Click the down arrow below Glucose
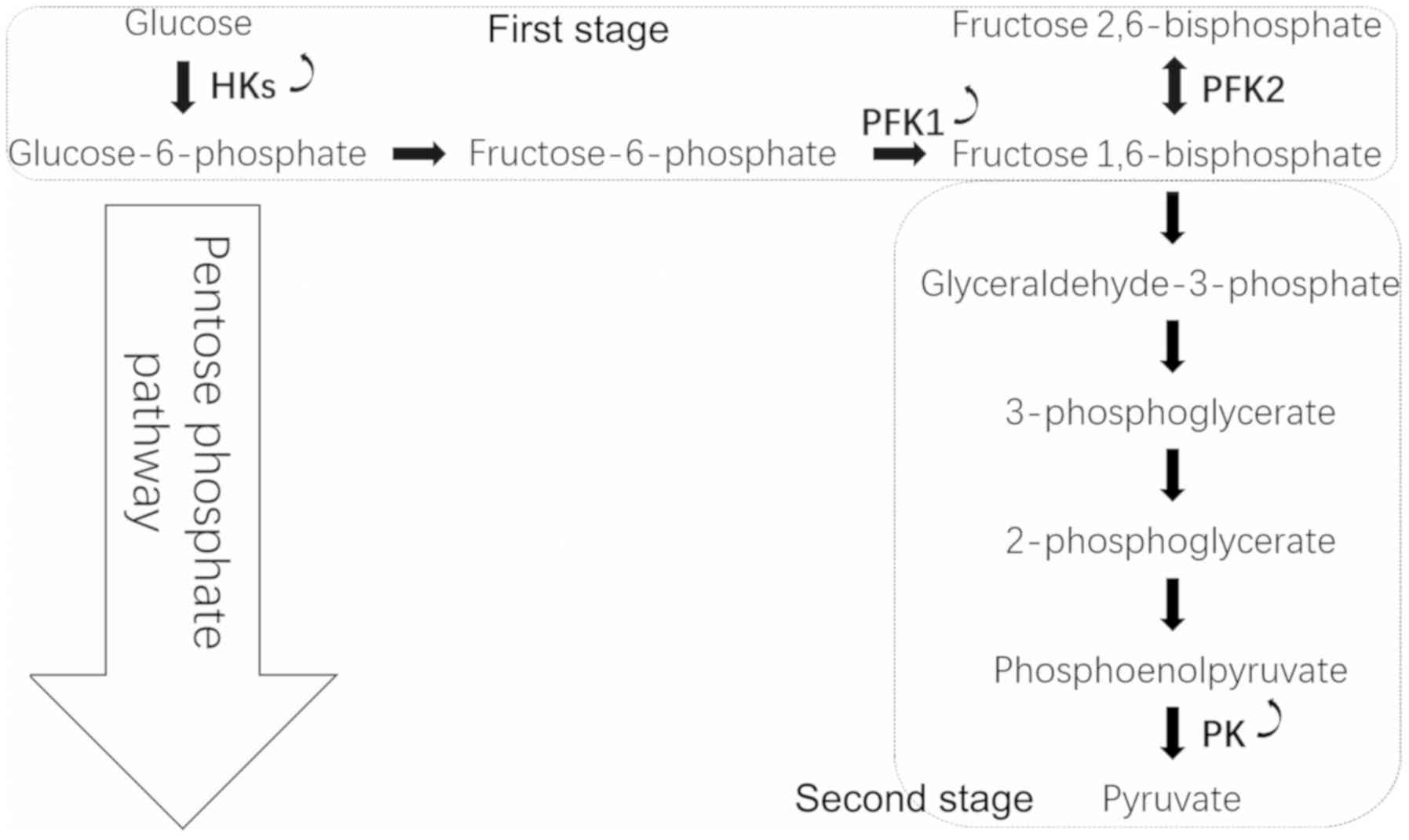This screenshot has height=840, width=1409. [183, 86]
